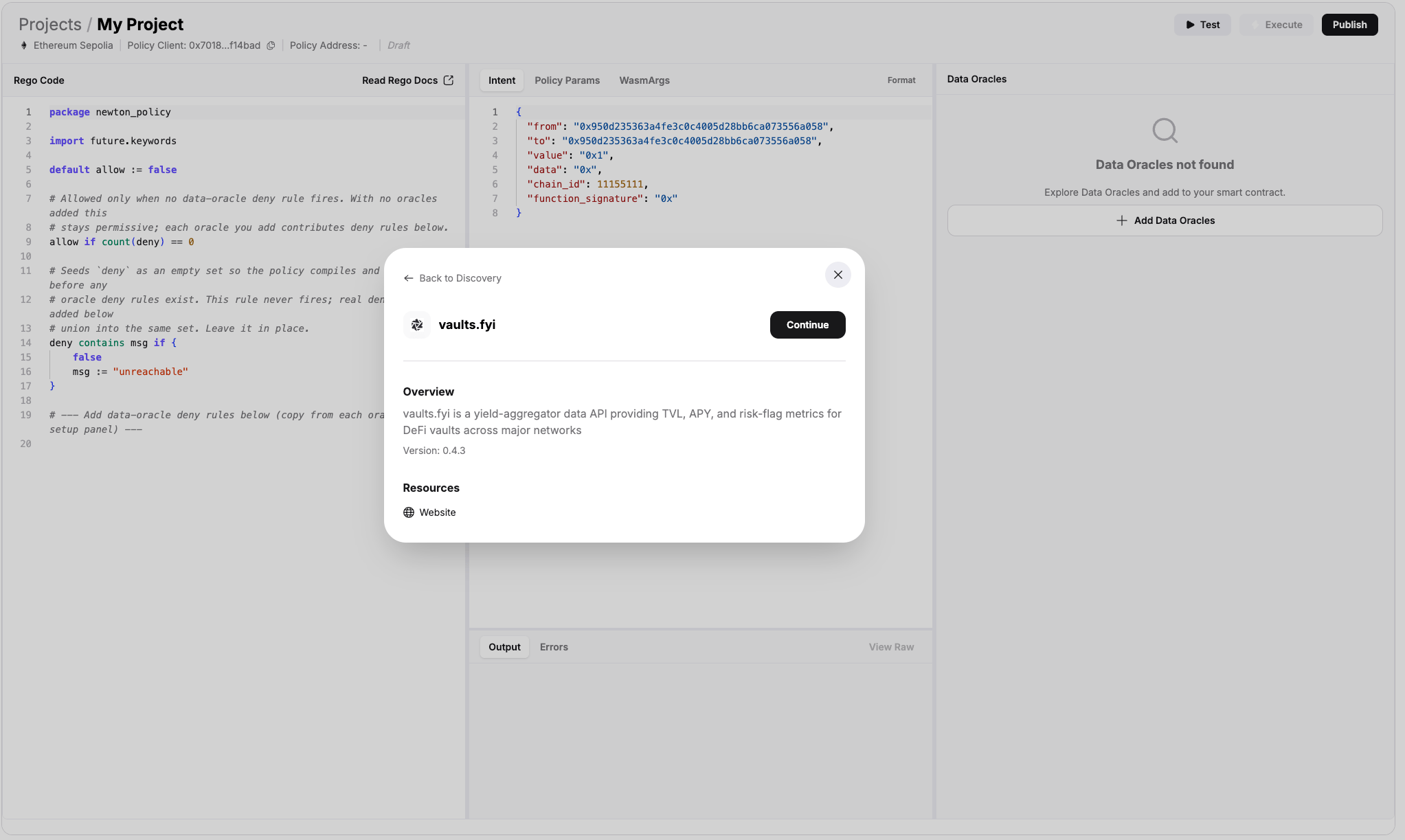Click Add Data Oracles button label
Image resolution: width=1405 pixels, height=840 pixels.
click(1174, 220)
